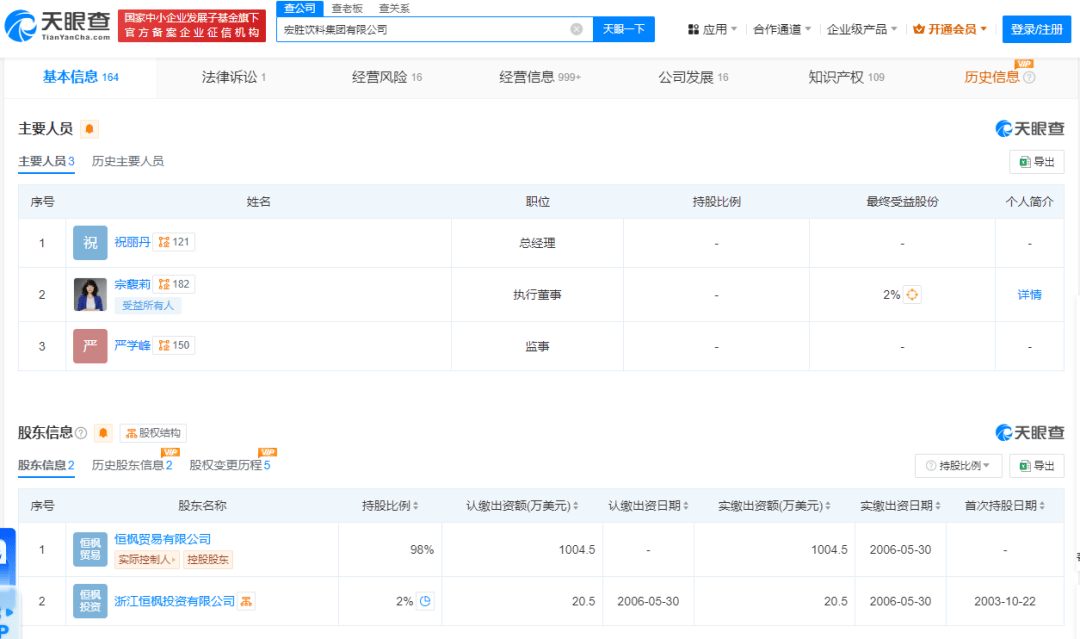The height and width of the screenshot is (639, 1080).
Task: Open the 合作通道 dropdown menu
Action: click(782, 29)
